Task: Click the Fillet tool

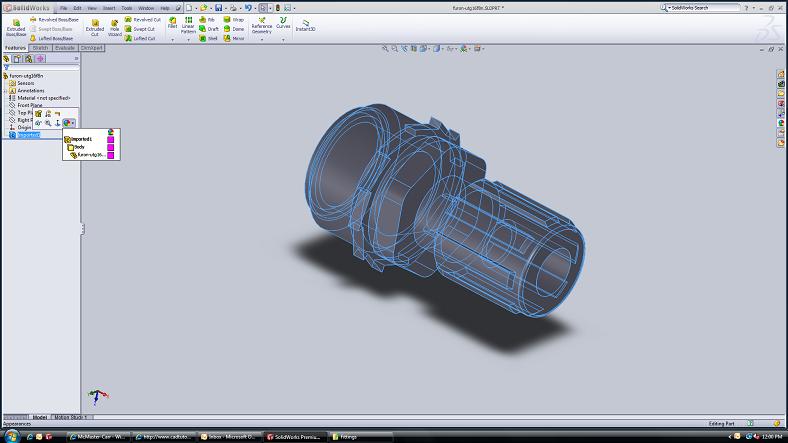Action: [172, 24]
